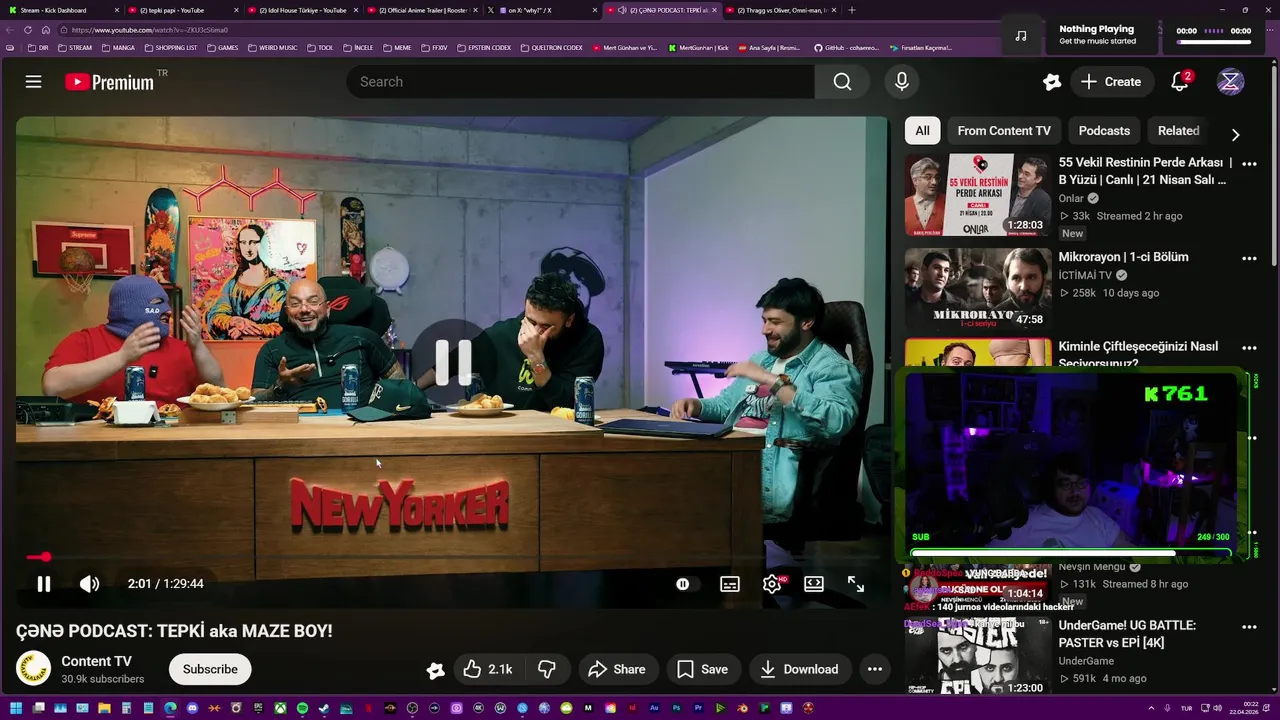Switch to Stream - Kick Dashboard tab
1280x720 pixels.
tap(63, 10)
